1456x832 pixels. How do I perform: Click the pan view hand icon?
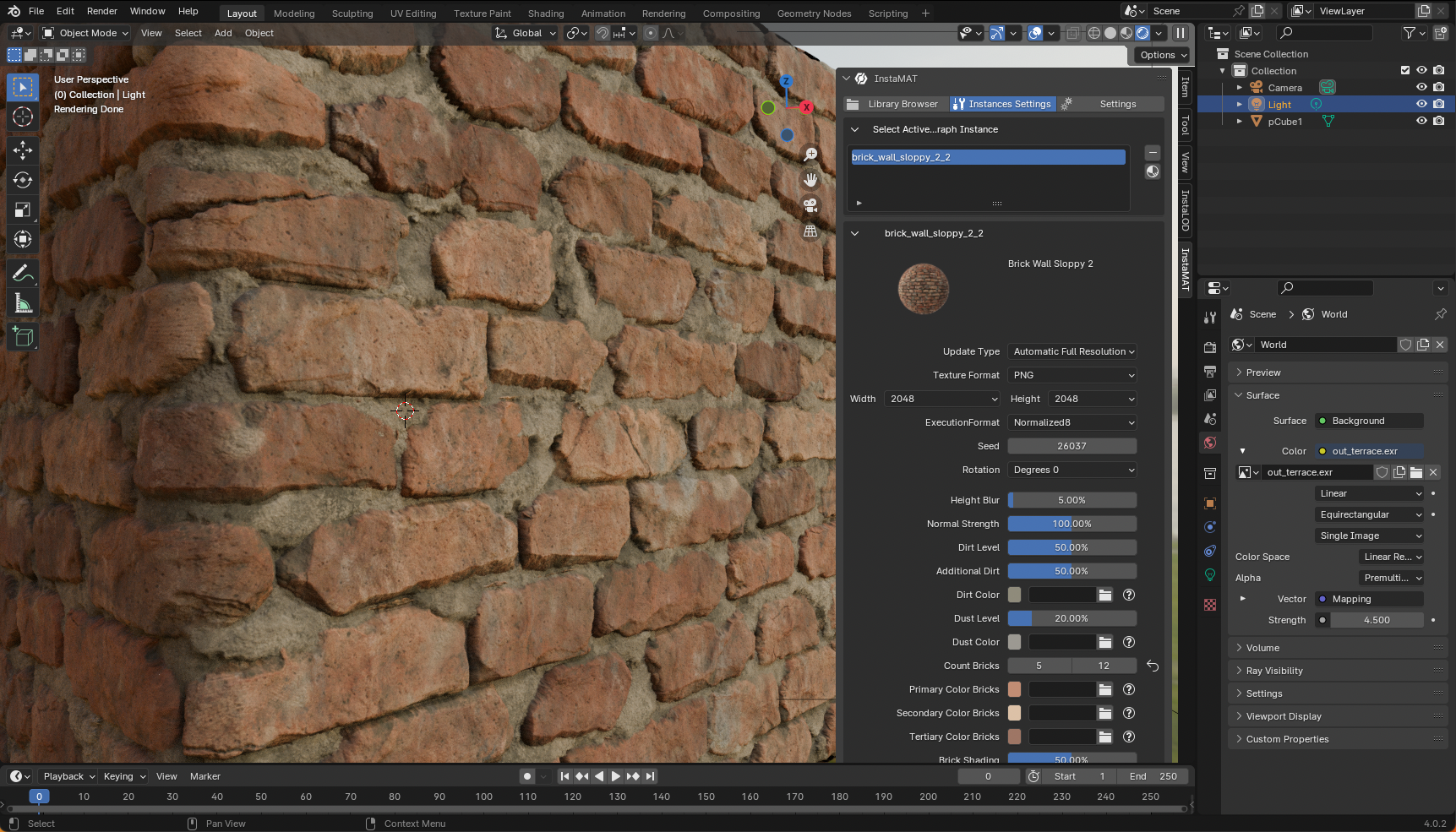tap(810, 180)
